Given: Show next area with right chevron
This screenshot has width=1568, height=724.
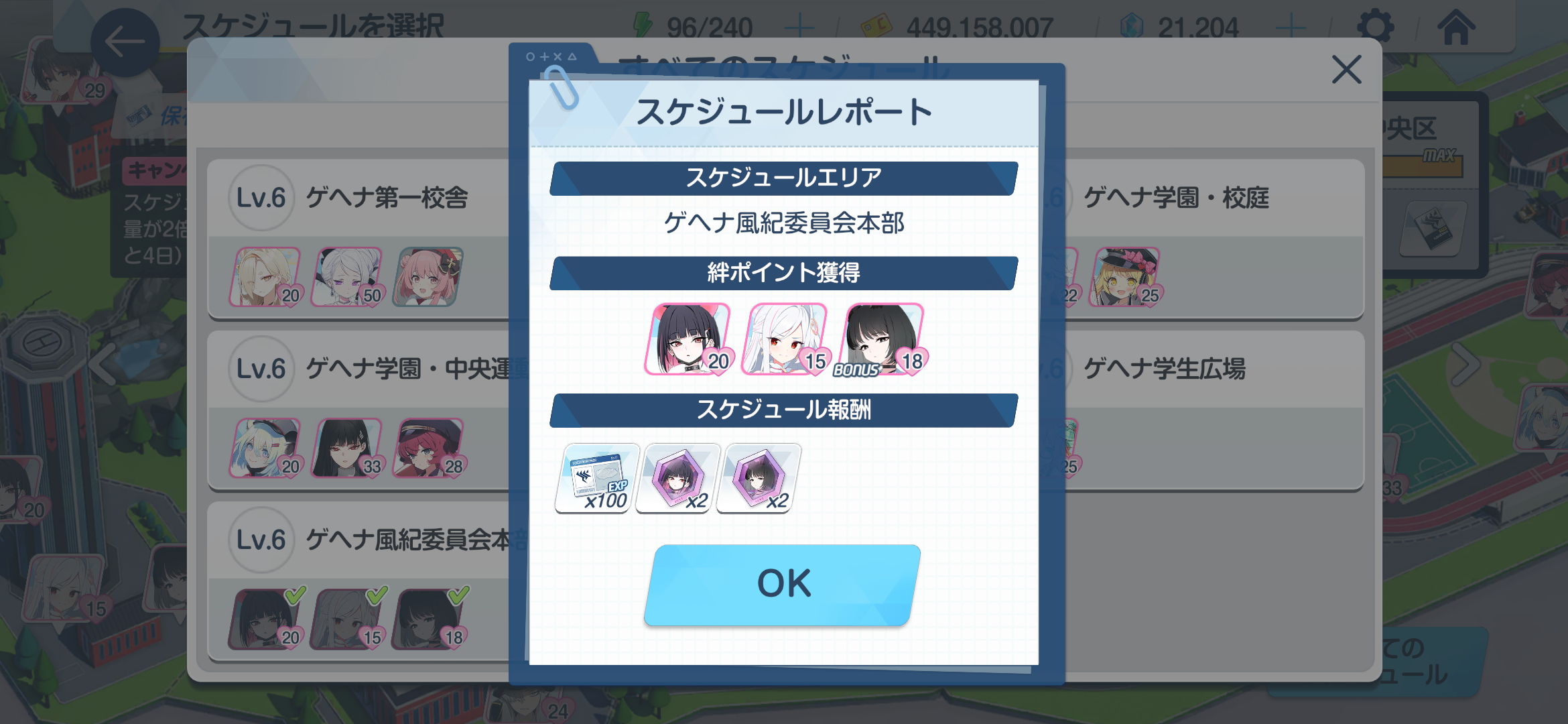Looking at the screenshot, I should (x=1465, y=365).
